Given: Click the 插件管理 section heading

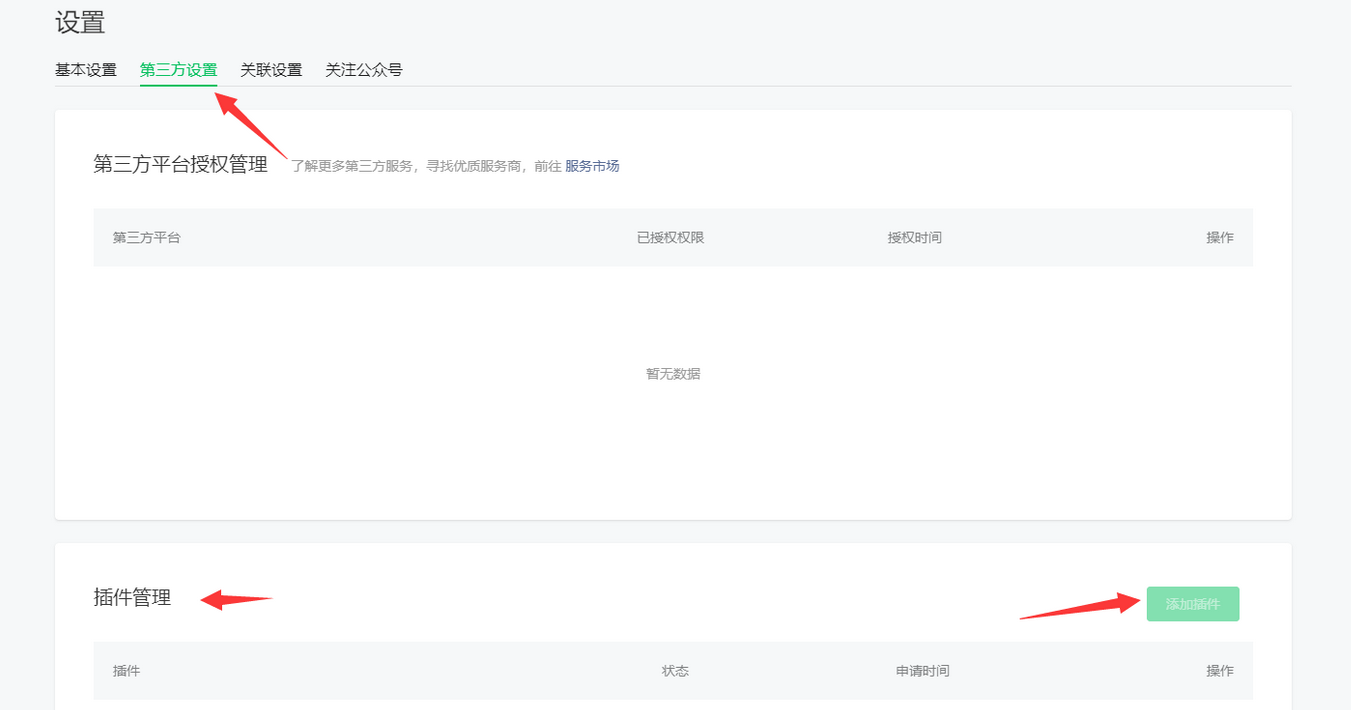Looking at the screenshot, I should click(x=132, y=598).
